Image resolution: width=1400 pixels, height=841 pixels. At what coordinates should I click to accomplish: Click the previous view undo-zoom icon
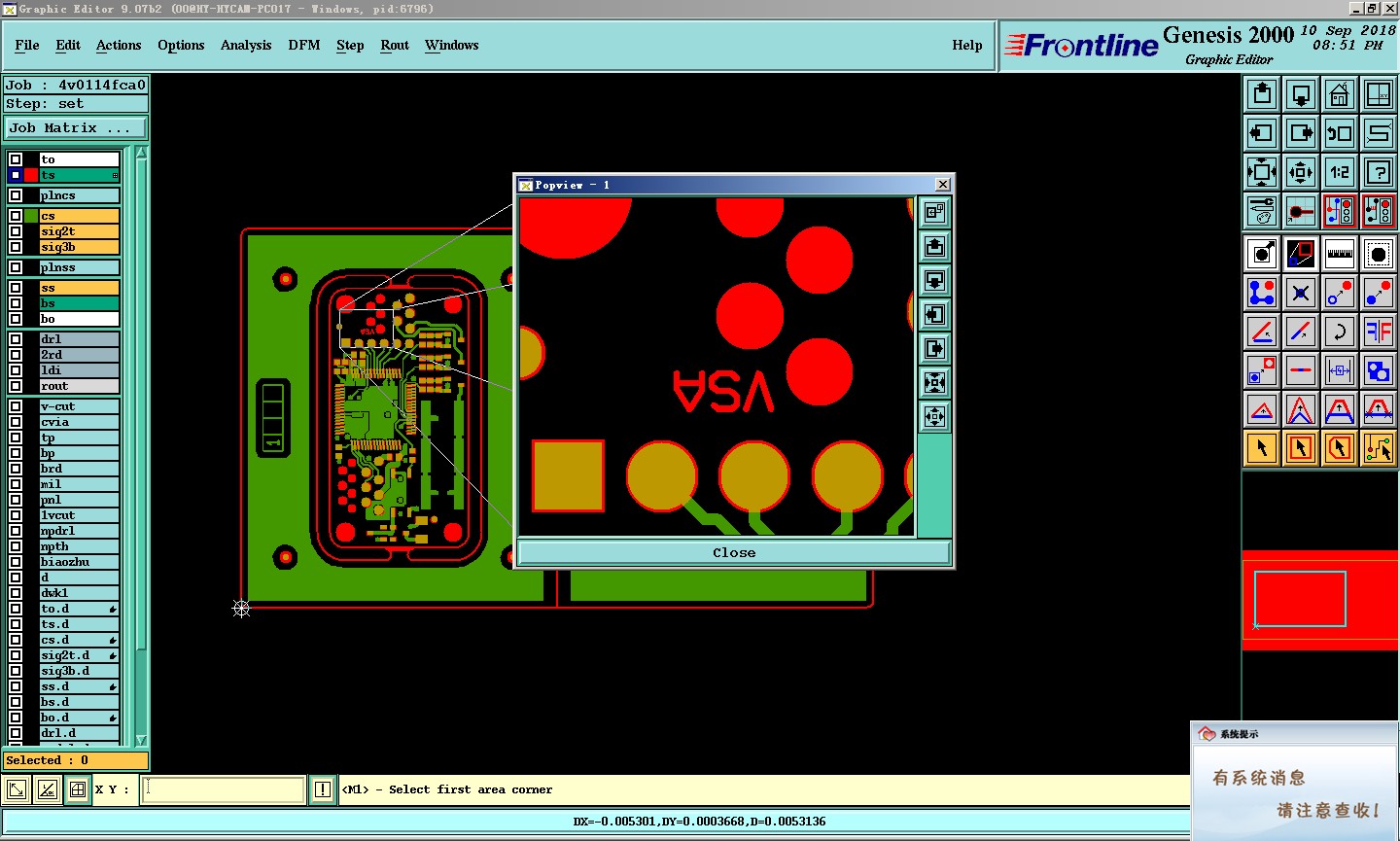(x=1340, y=133)
